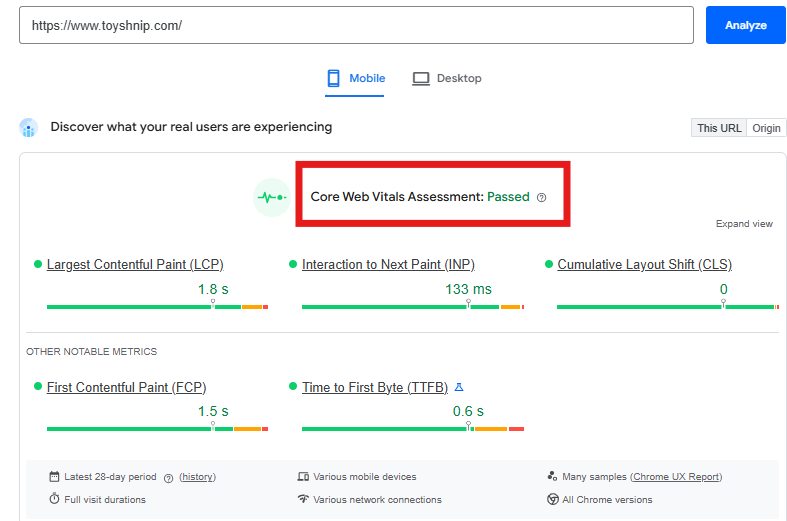Click the Analyze button

(745, 25)
